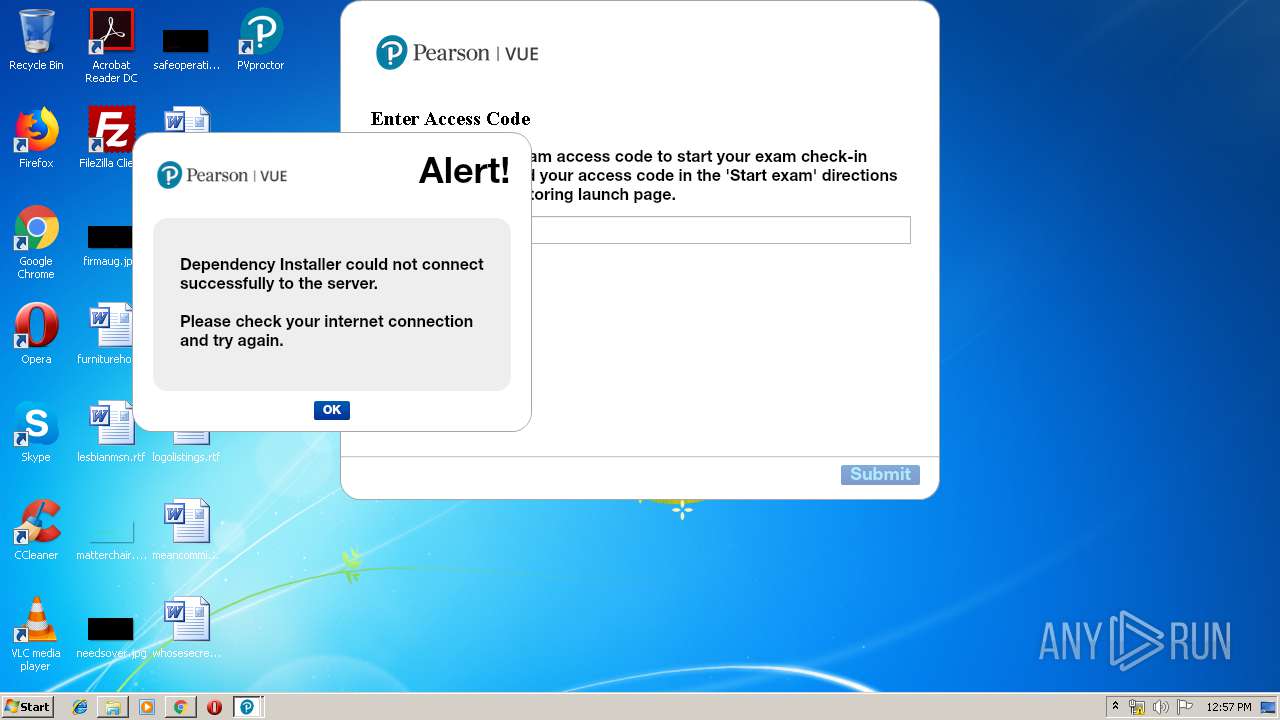The width and height of the screenshot is (1280, 720).
Task: Click the Show desktop button
Action: point(1270,707)
